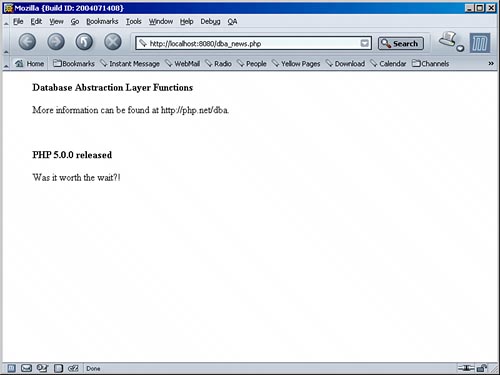Go back using the Back arrow button

click(27, 42)
